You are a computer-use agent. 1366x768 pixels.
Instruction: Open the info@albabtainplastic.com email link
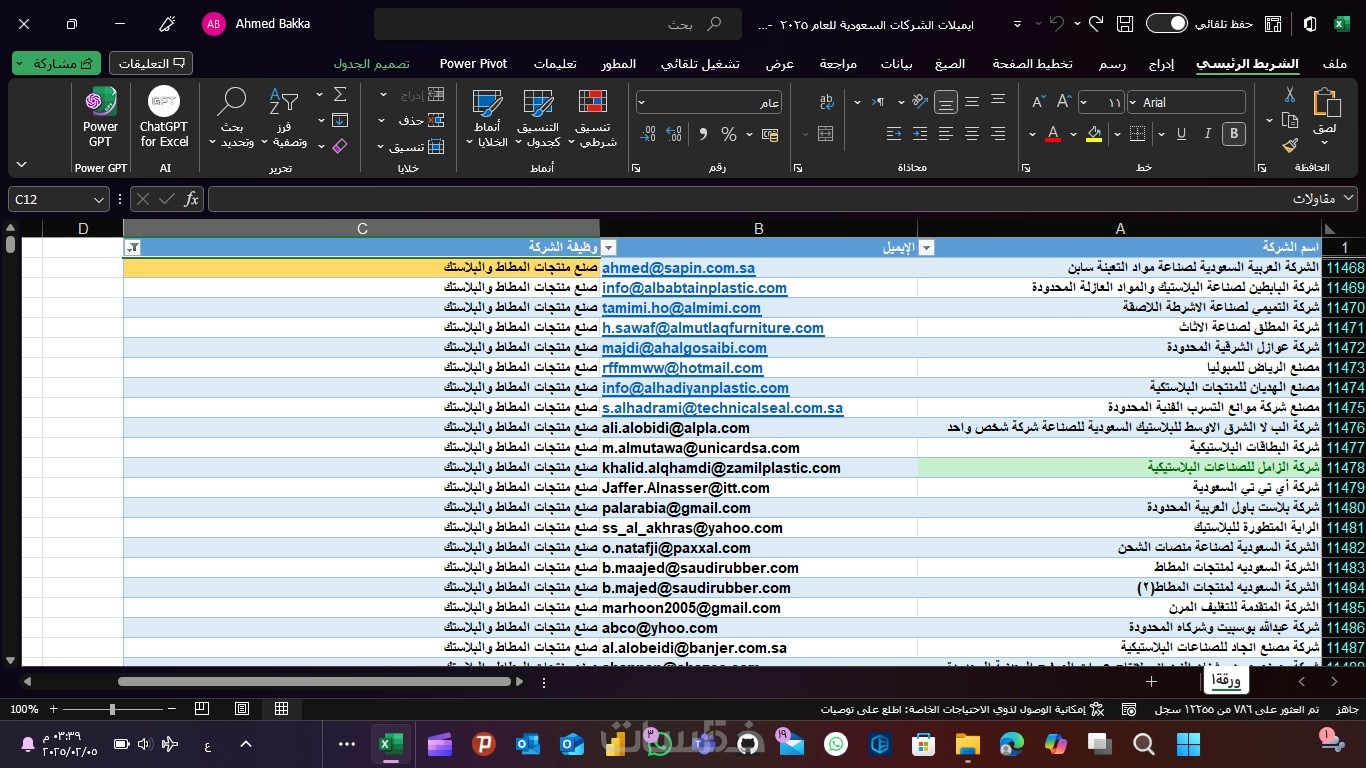pyautogui.click(x=694, y=288)
